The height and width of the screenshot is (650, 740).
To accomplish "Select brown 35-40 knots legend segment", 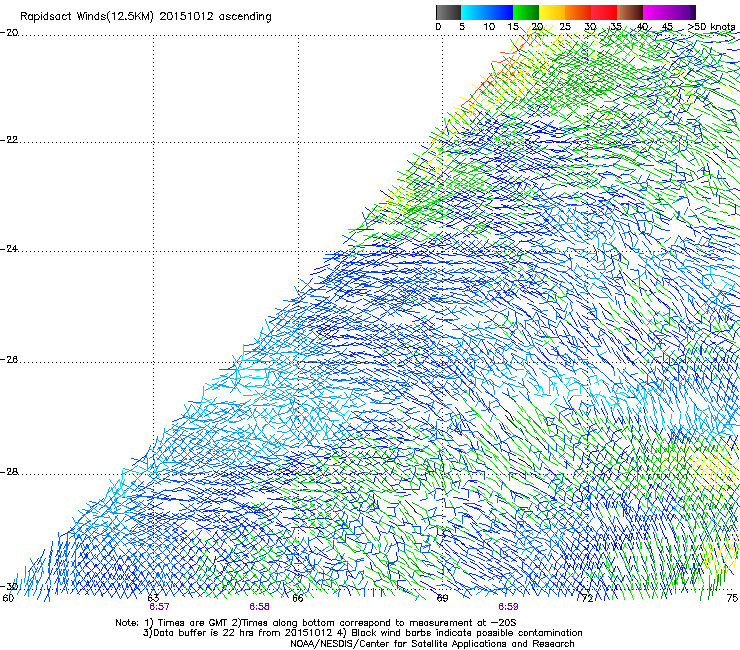I will point(630,12).
